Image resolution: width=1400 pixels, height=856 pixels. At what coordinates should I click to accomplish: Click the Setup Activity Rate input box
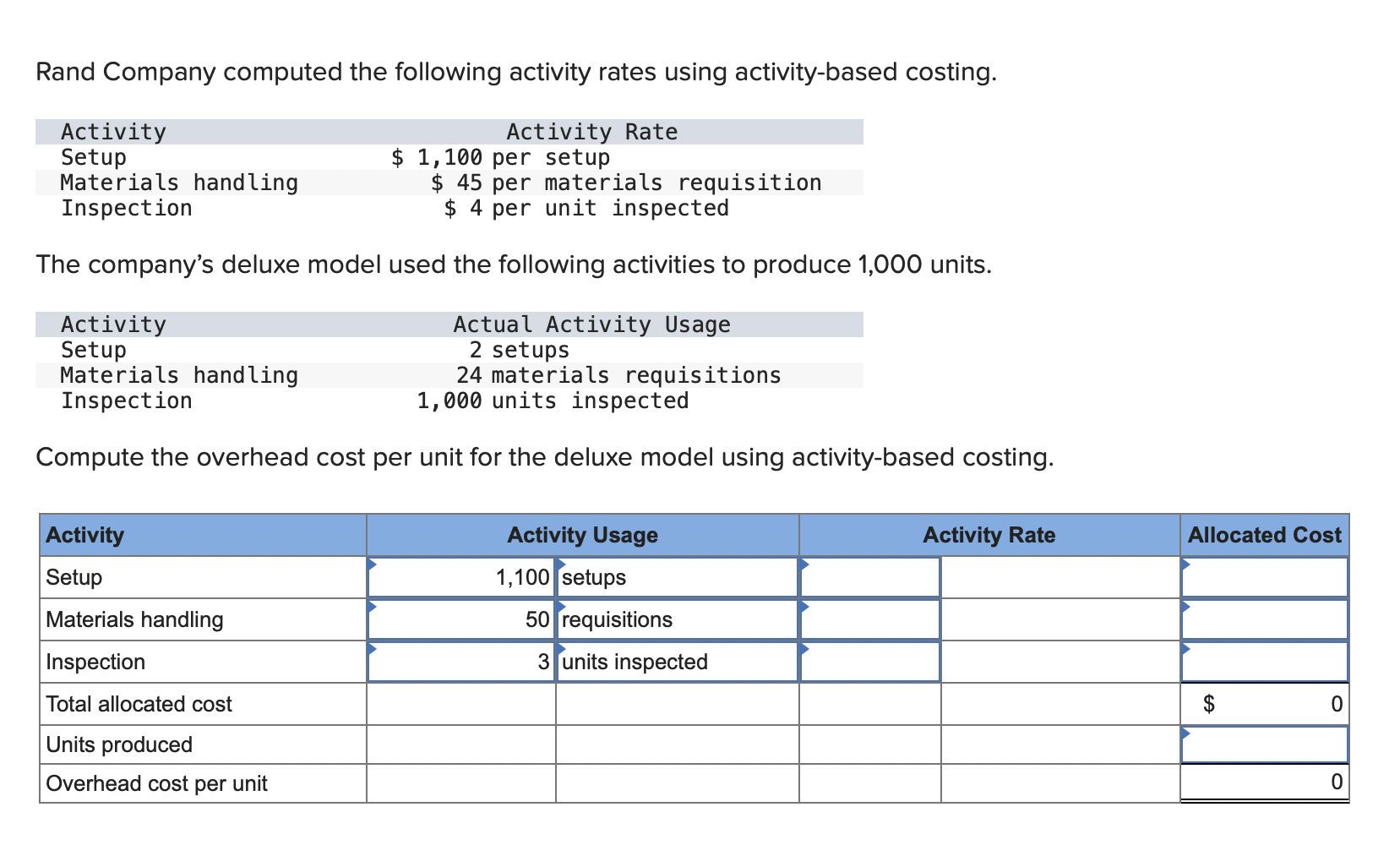(x=870, y=578)
